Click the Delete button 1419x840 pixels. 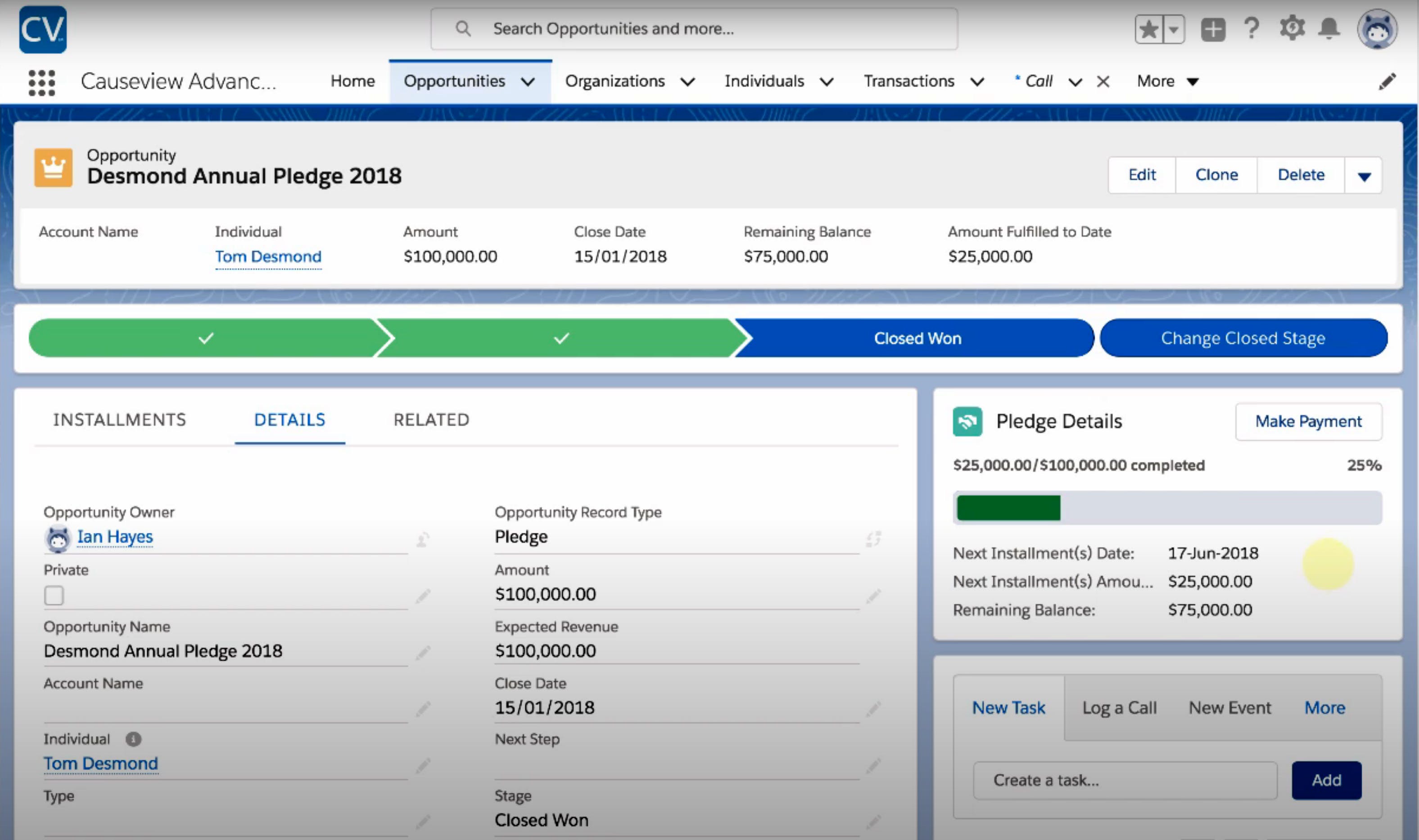1301,176
